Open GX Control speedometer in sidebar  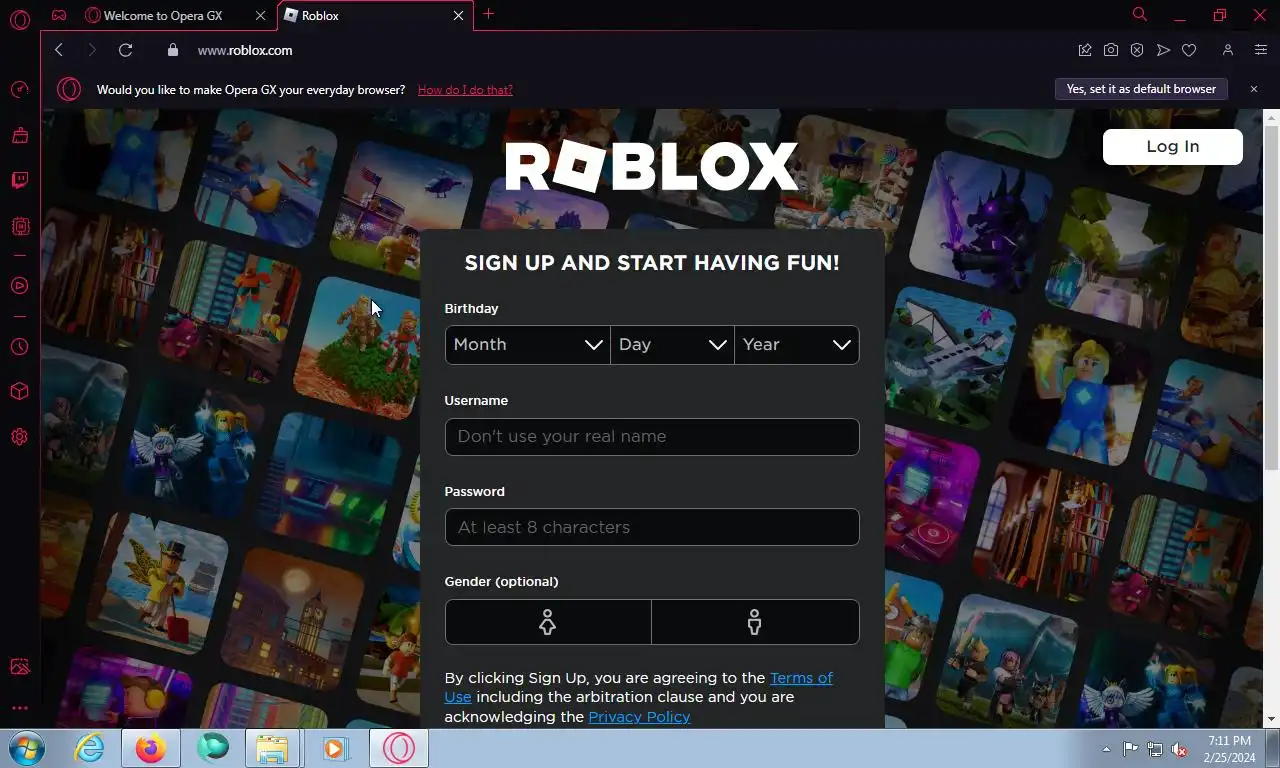(x=19, y=90)
